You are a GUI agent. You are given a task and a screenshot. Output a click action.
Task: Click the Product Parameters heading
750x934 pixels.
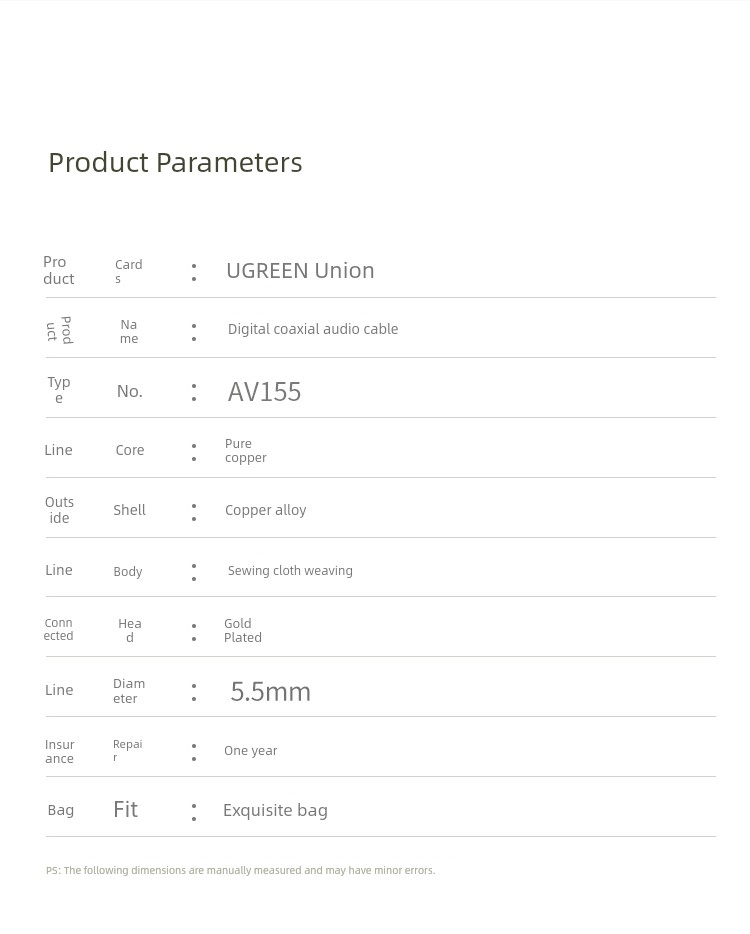pyautogui.click(x=175, y=163)
